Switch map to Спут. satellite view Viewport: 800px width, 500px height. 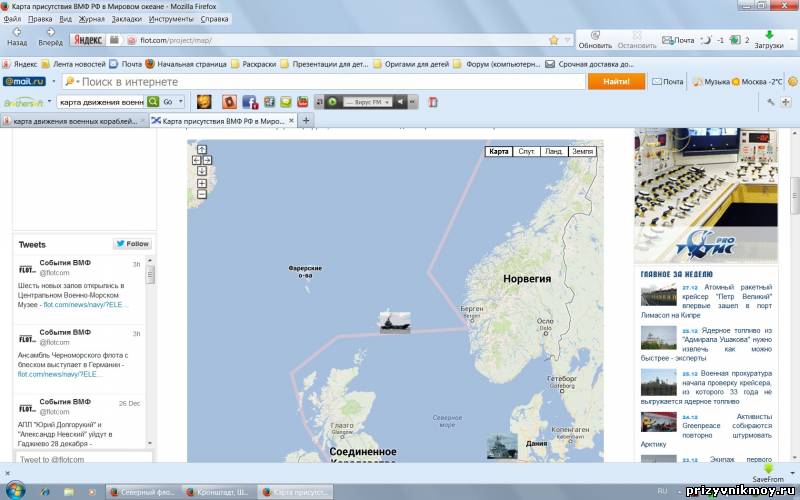(x=525, y=151)
